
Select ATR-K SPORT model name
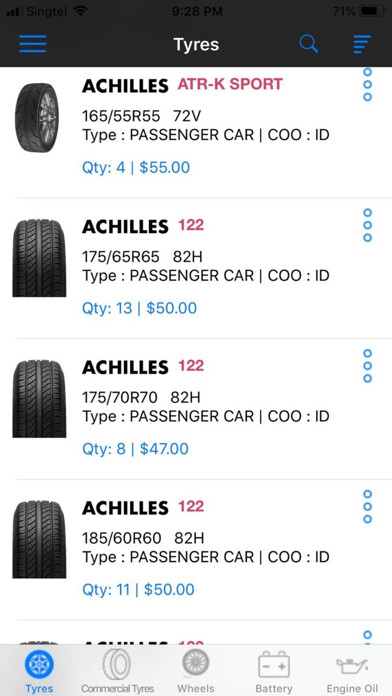(230, 84)
